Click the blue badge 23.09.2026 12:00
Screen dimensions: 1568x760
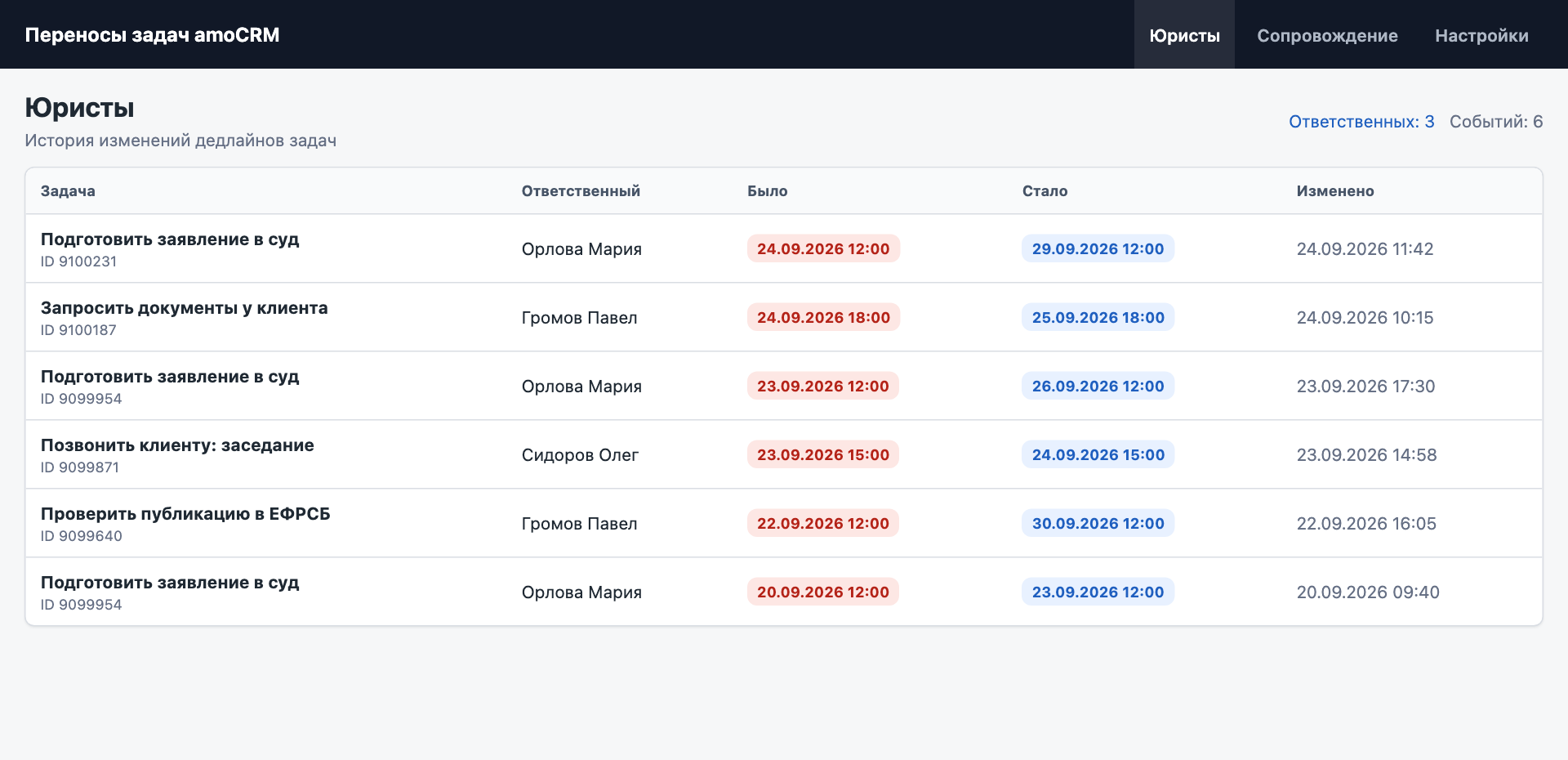tap(1098, 592)
